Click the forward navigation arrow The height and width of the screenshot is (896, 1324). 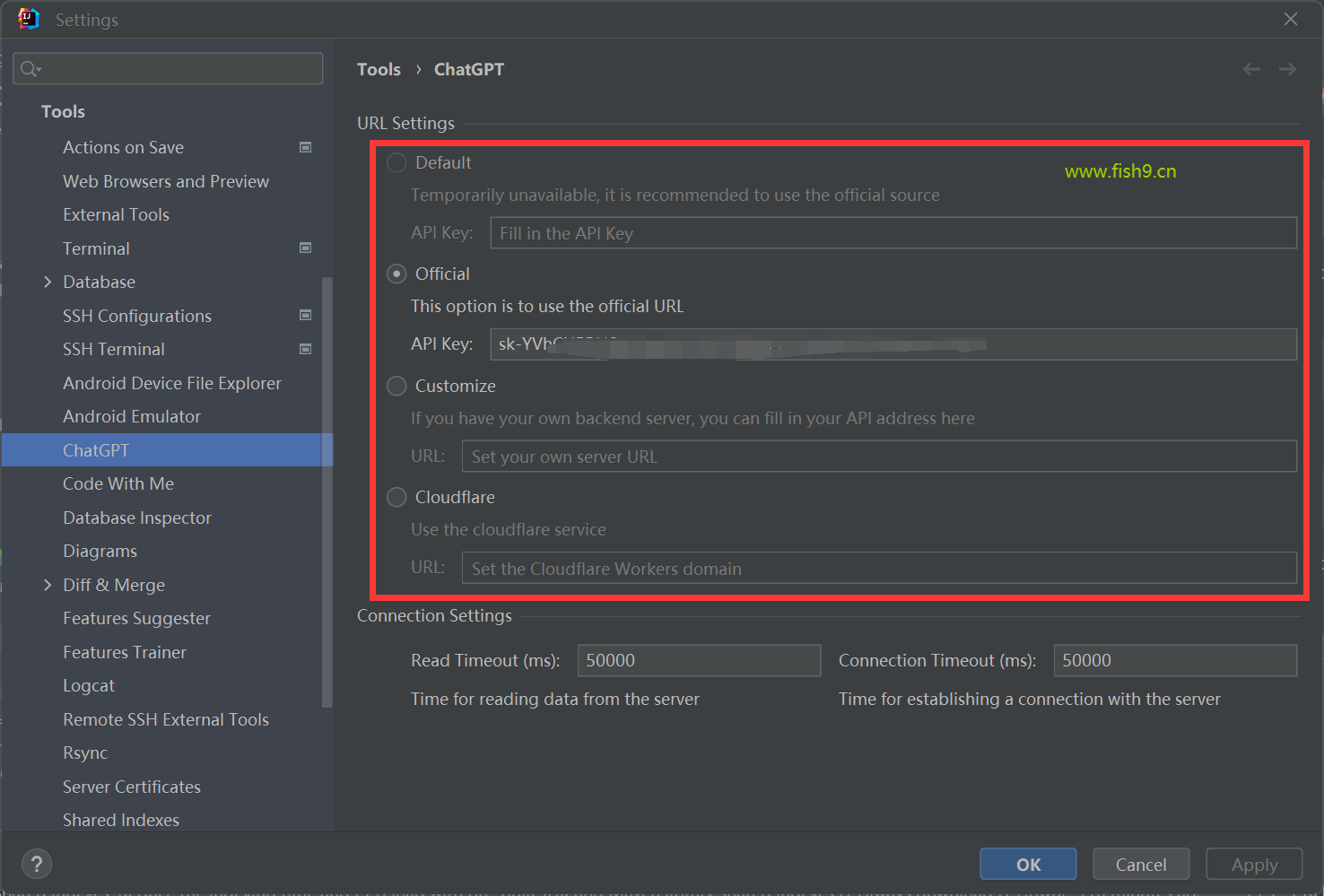1287,69
